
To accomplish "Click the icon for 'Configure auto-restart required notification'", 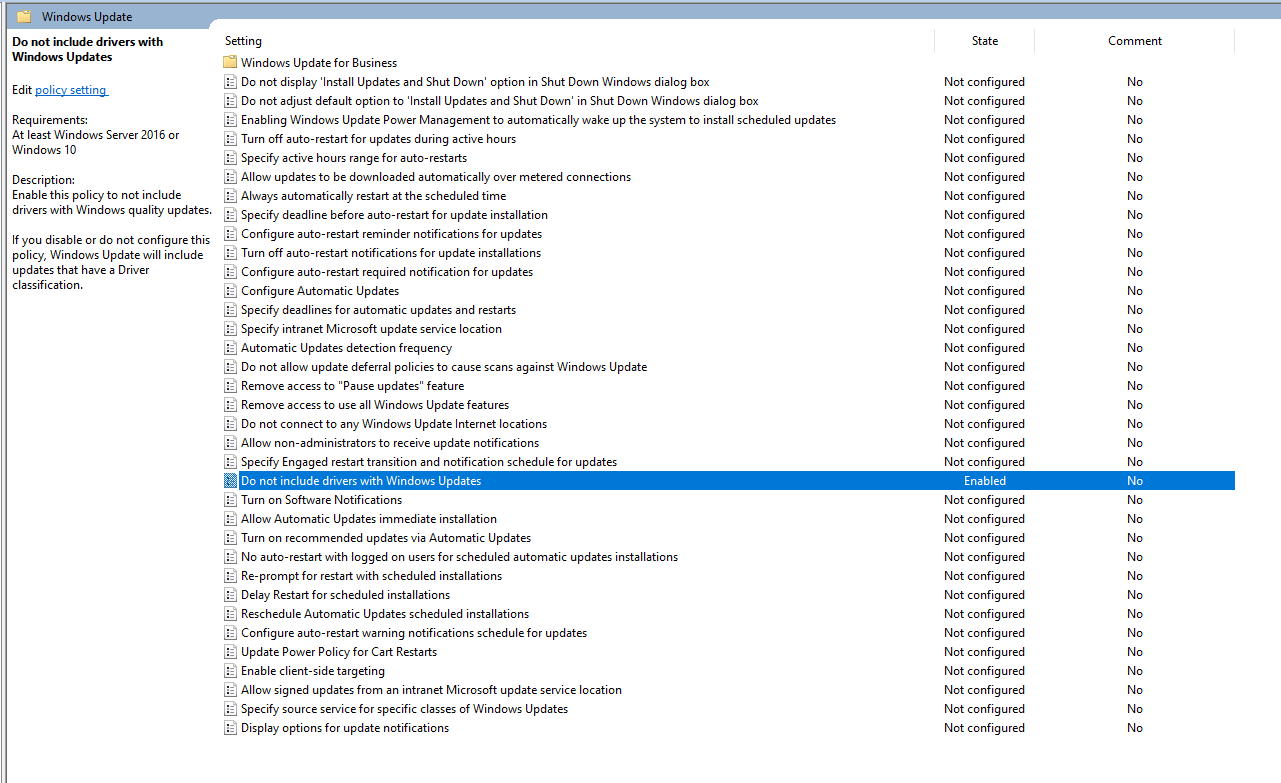I will [x=230, y=272].
